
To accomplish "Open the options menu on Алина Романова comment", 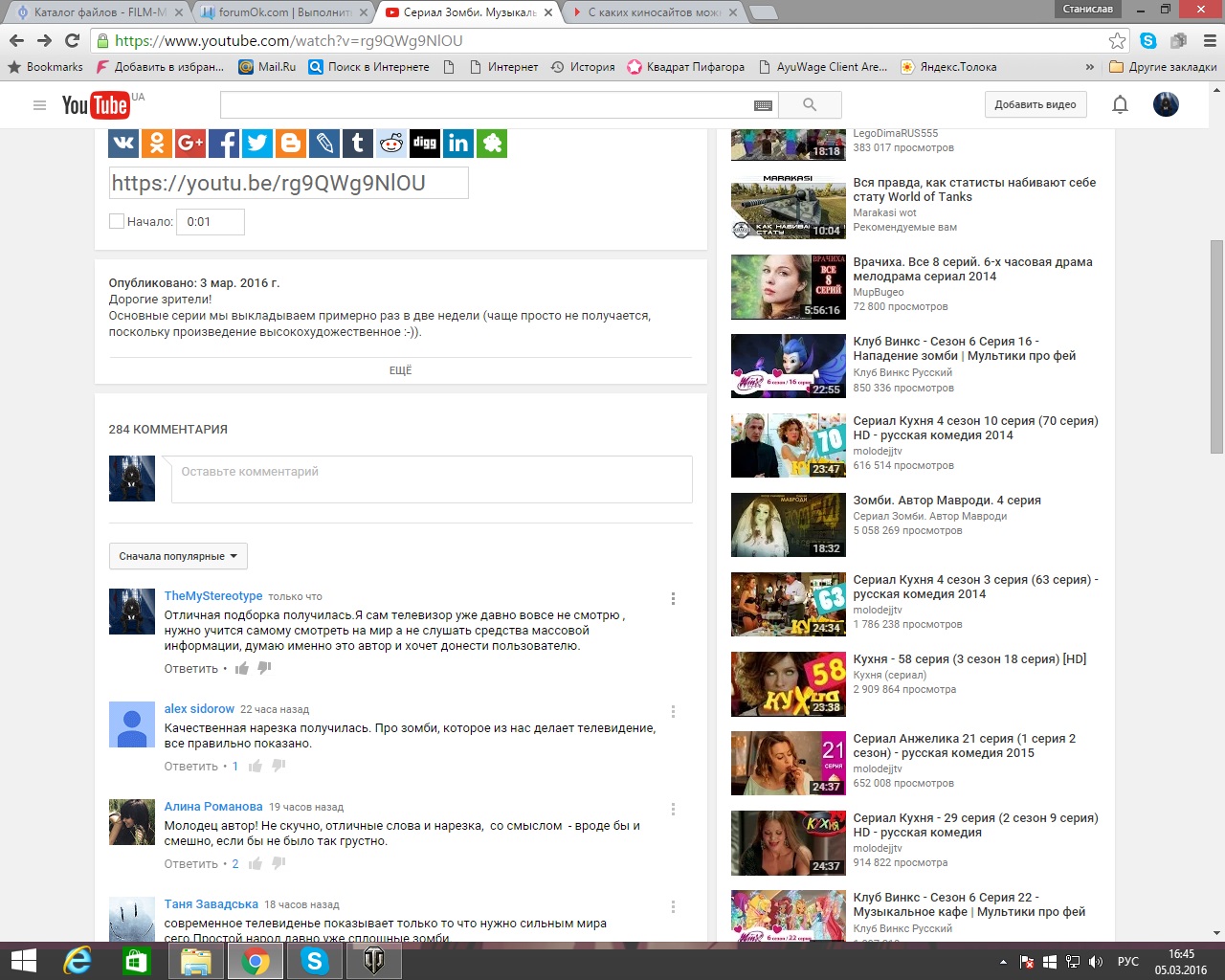I will point(674,809).
